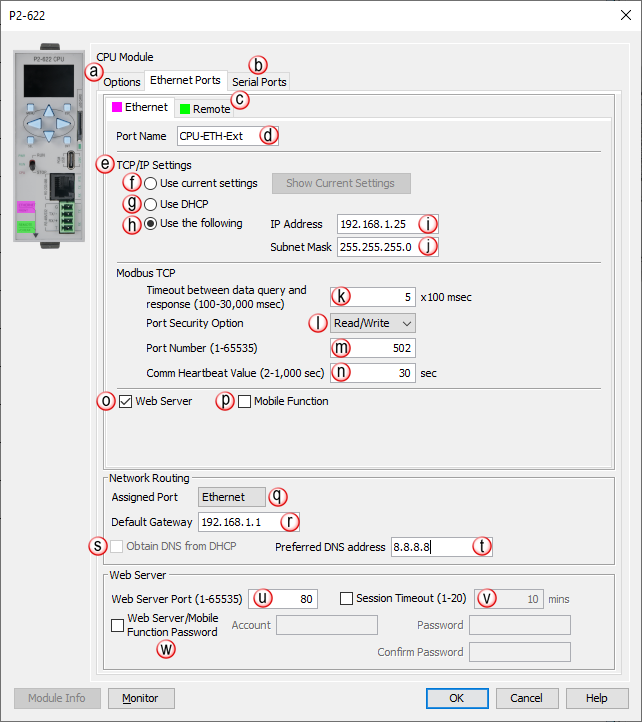
Task: Open the Serial Ports tab
Action: point(259,82)
